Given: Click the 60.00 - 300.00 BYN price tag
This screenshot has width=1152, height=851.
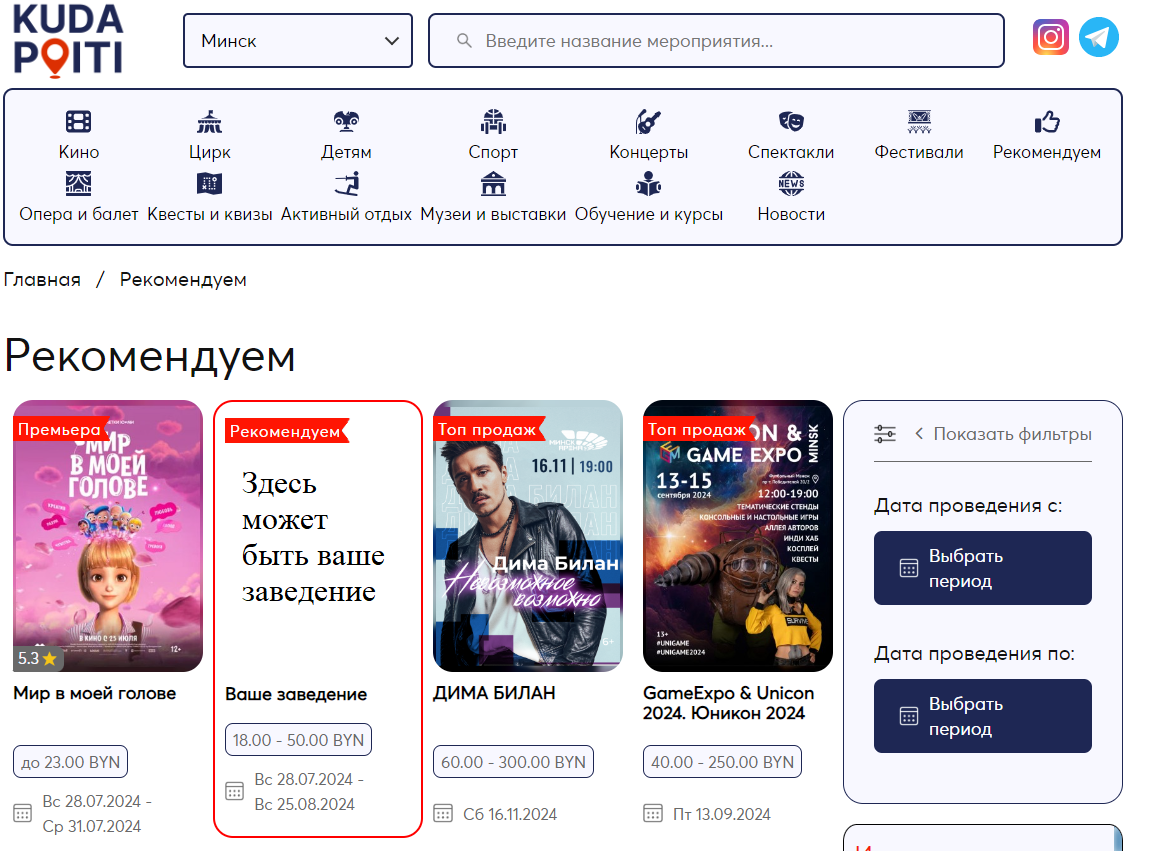Looking at the screenshot, I should (x=514, y=762).
